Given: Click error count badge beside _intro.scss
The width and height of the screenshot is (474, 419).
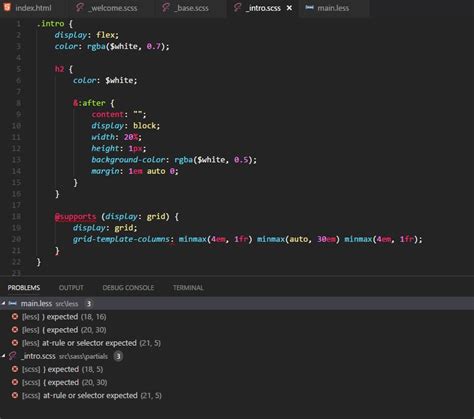Looking at the screenshot, I should [118, 356].
